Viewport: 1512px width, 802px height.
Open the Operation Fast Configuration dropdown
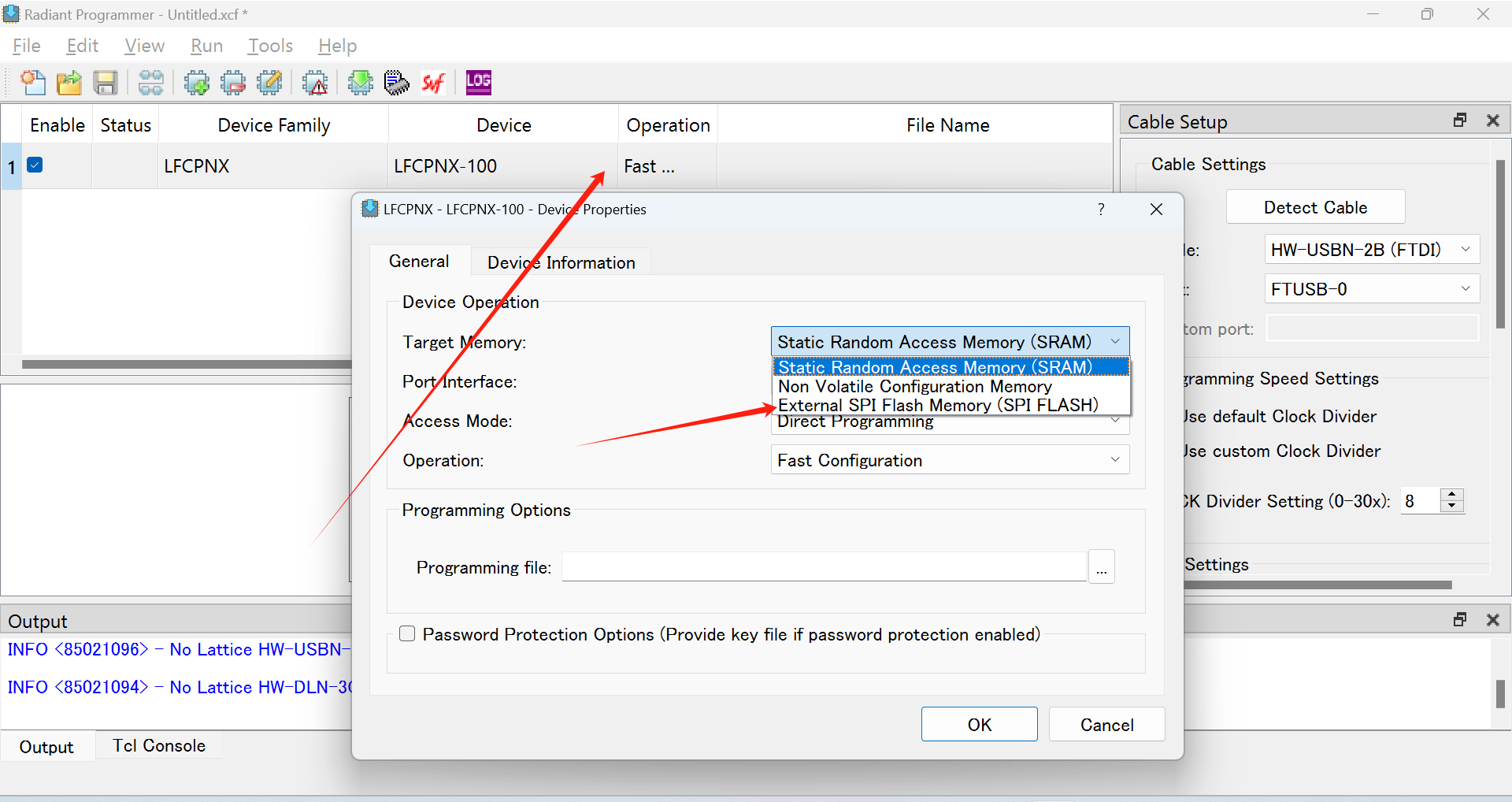tap(950, 460)
